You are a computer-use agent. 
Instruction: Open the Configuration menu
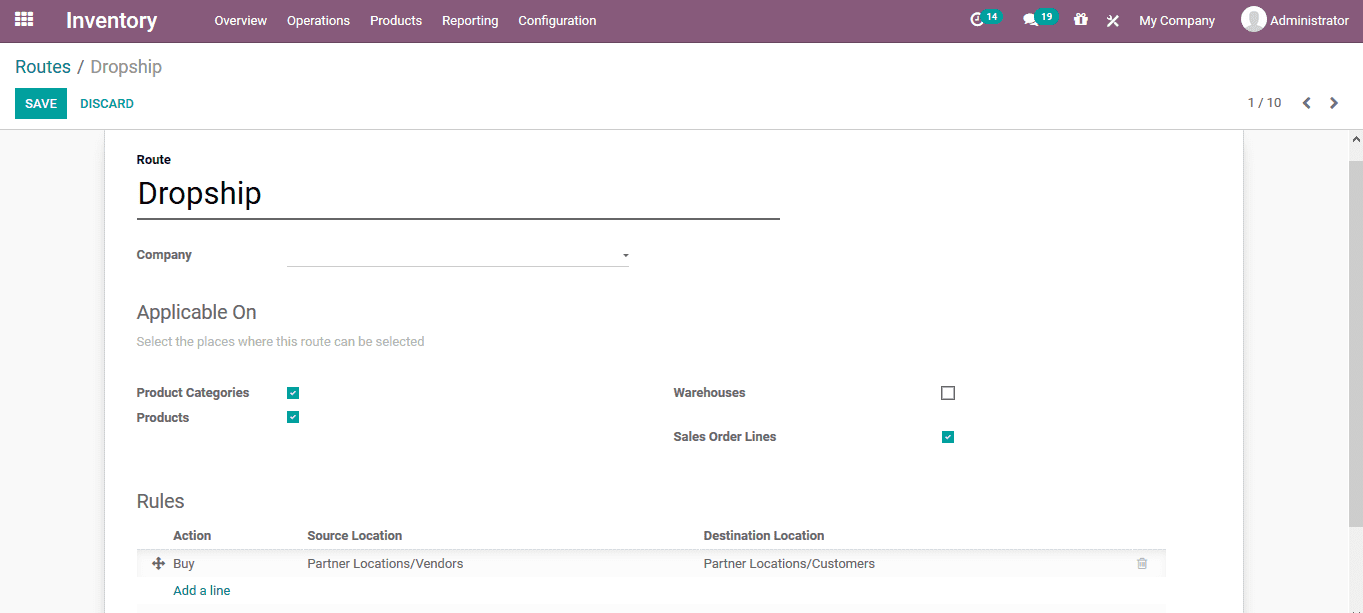coord(557,20)
